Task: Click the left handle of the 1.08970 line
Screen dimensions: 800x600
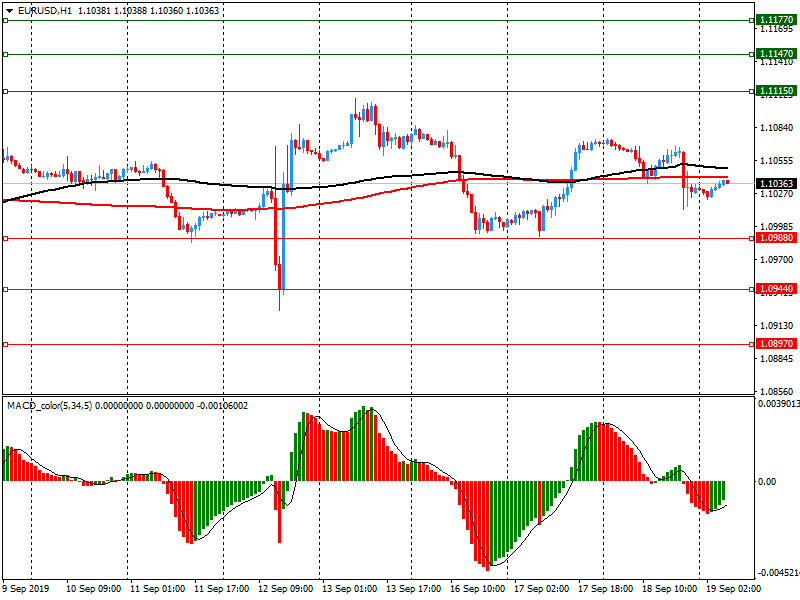Action: tap(6, 344)
